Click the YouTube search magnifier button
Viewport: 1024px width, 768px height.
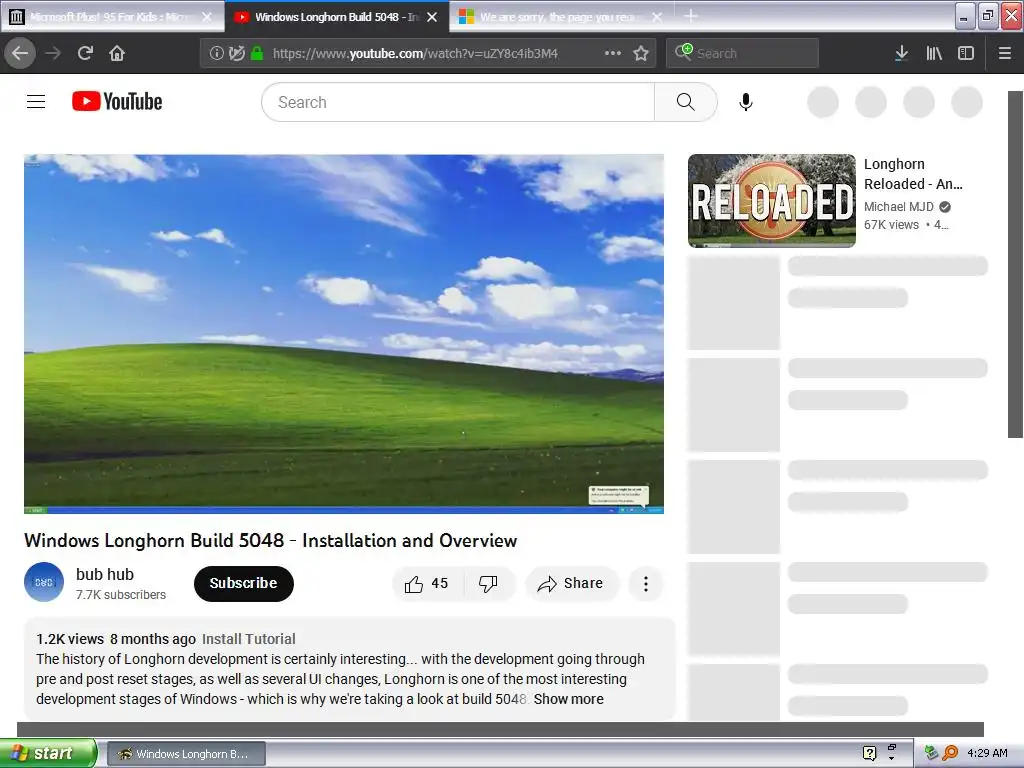(x=685, y=102)
